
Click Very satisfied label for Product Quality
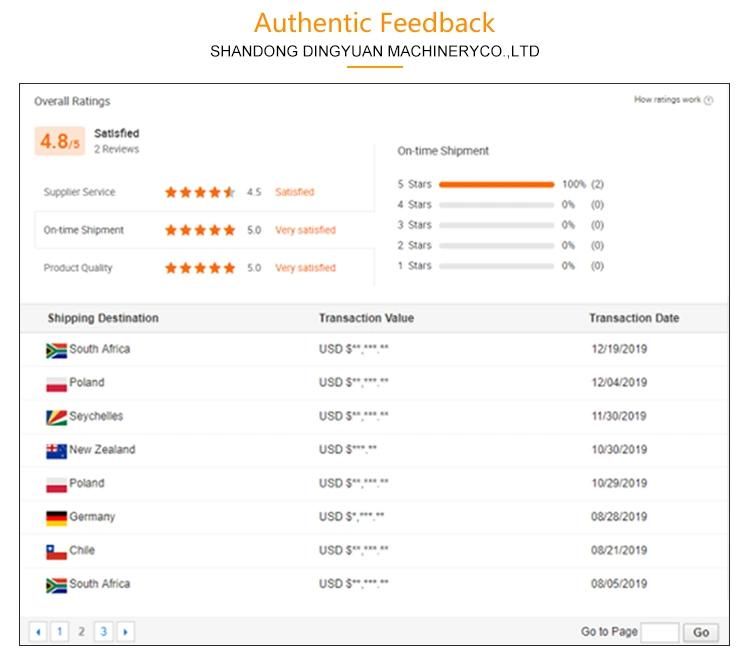306,268
